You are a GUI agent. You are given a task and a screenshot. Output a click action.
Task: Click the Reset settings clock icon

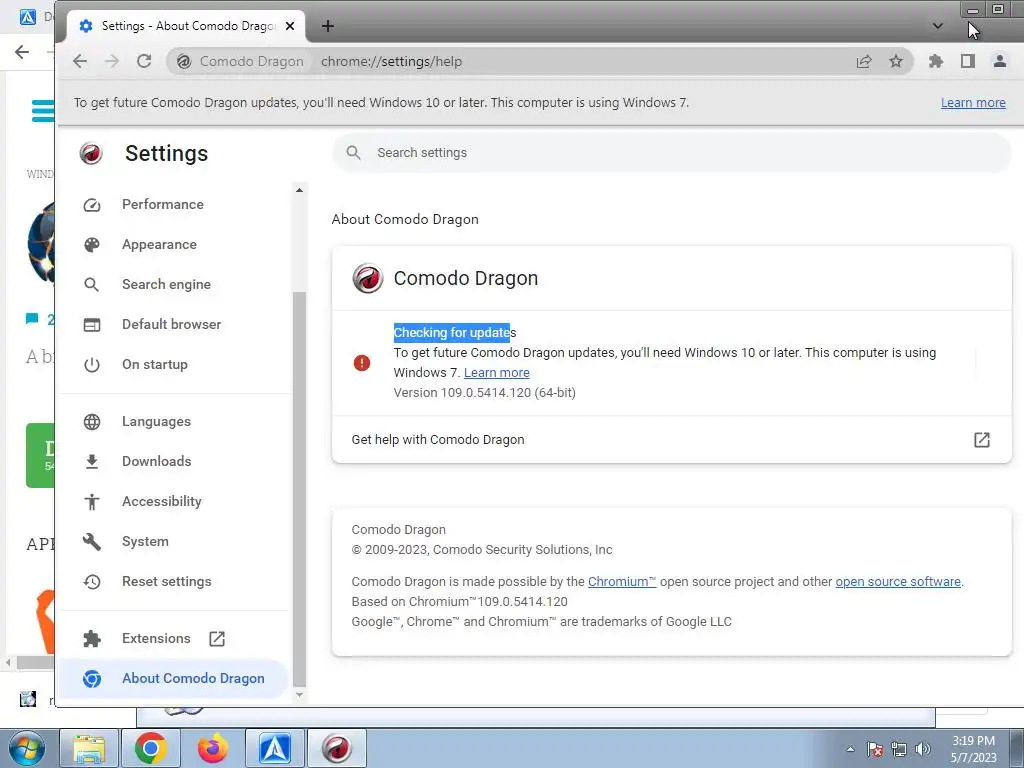tap(92, 581)
